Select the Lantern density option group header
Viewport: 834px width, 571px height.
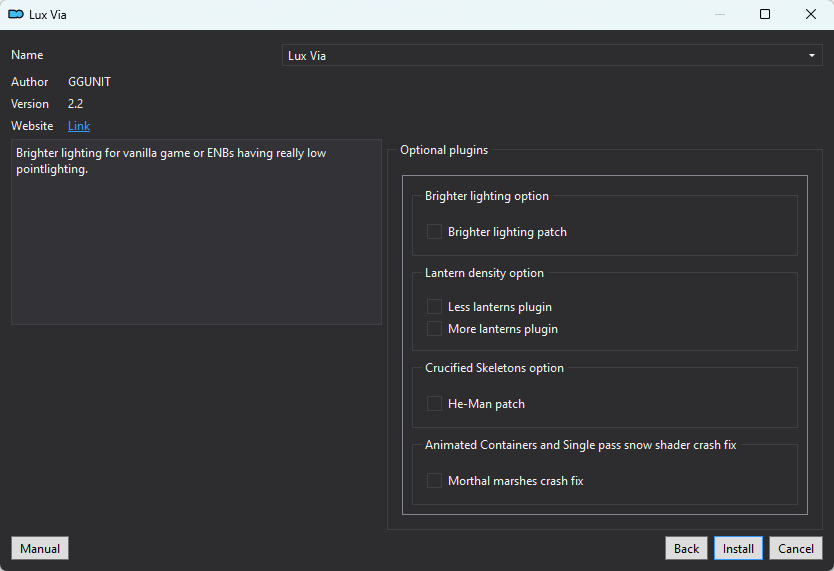484,273
